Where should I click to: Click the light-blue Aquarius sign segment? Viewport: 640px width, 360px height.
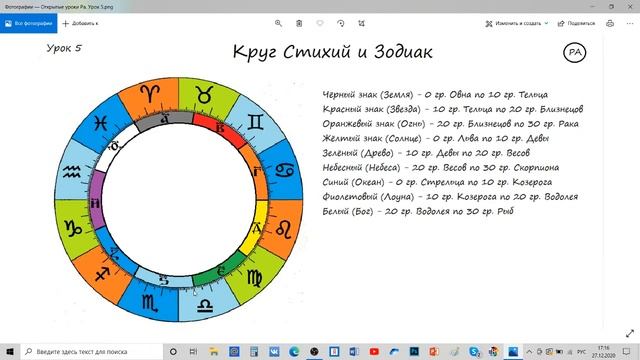[72, 172]
